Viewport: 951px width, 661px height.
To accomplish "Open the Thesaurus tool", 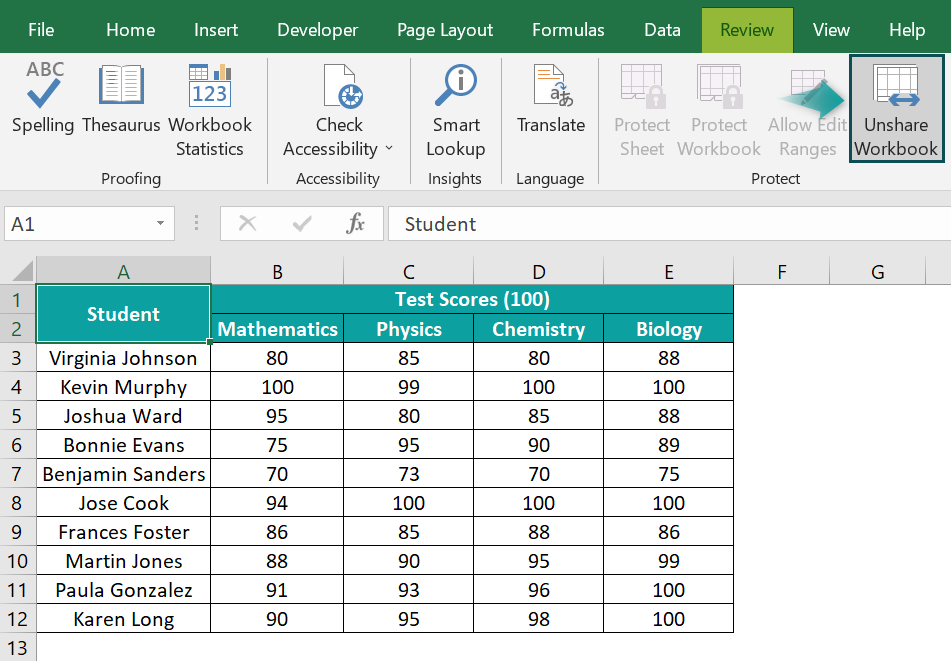I will click(x=121, y=97).
